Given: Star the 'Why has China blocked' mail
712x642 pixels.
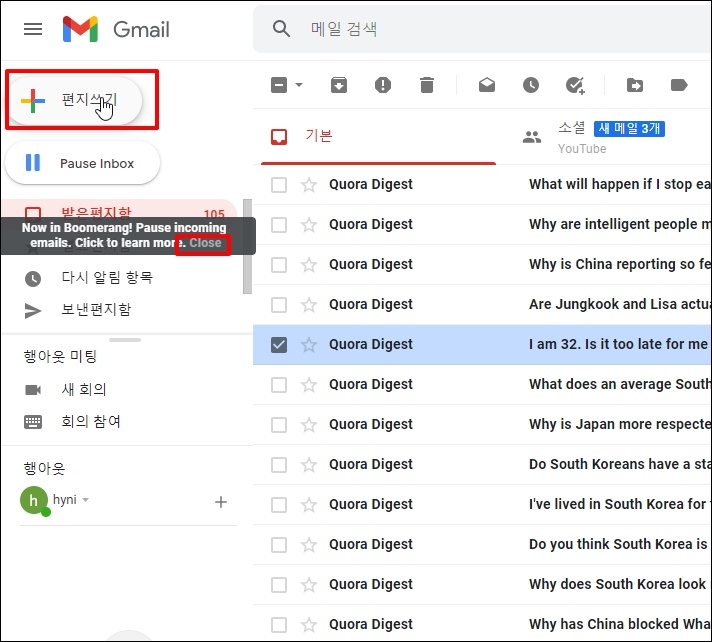Looking at the screenshot, I should 309,624.
